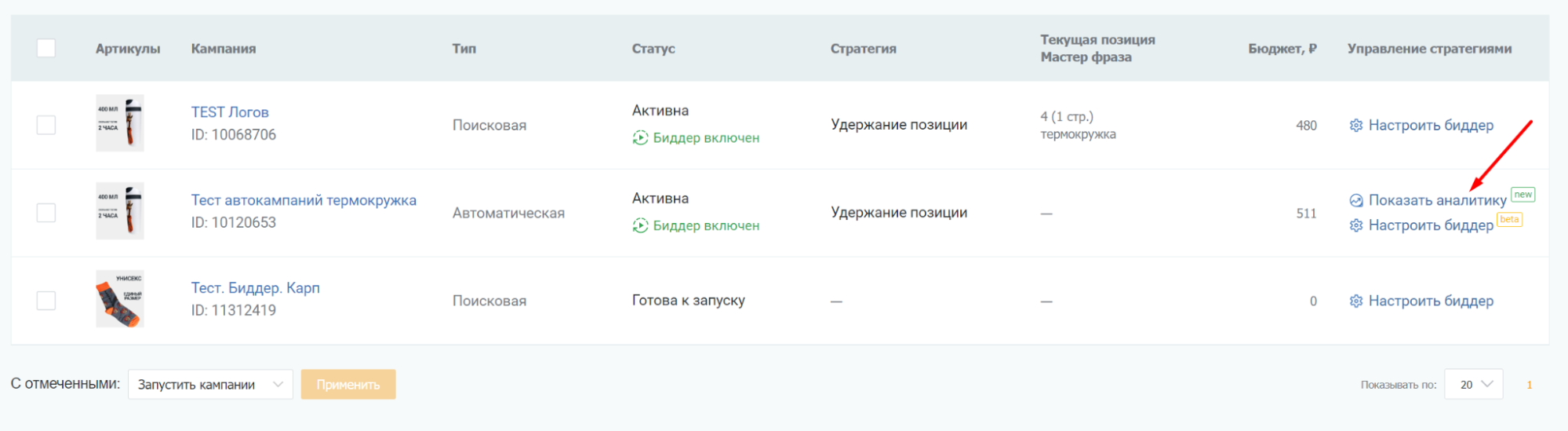Select checkbox for Тест автокампаний термокружка
Viewport: 1568px width, 431px height.
[x=46, y=214]
